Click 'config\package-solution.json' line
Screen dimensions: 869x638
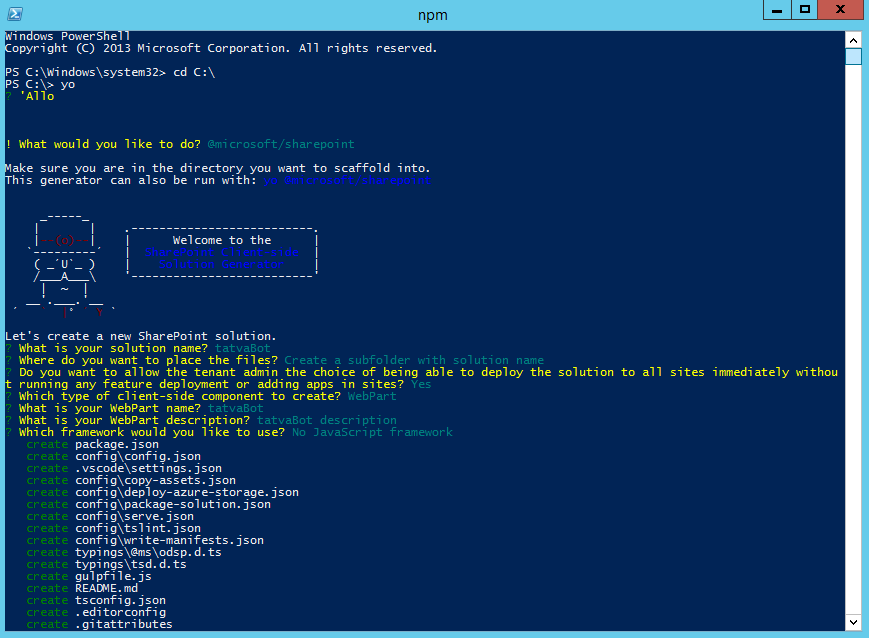click(173, 504)
